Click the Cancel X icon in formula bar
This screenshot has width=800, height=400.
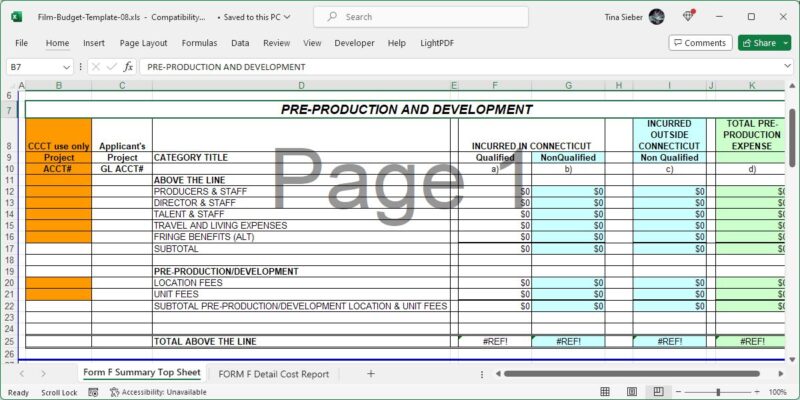tap(95, 67)
